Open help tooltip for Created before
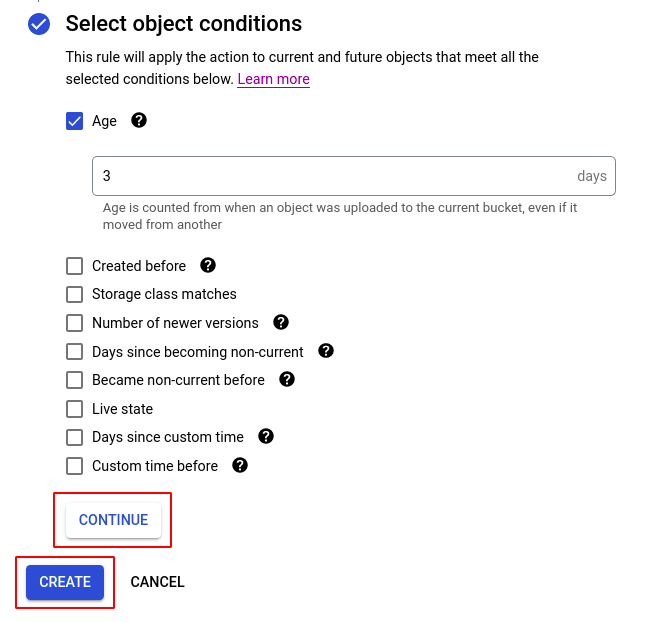Screen dimensions: 645x622 click(x=208, y=265)
